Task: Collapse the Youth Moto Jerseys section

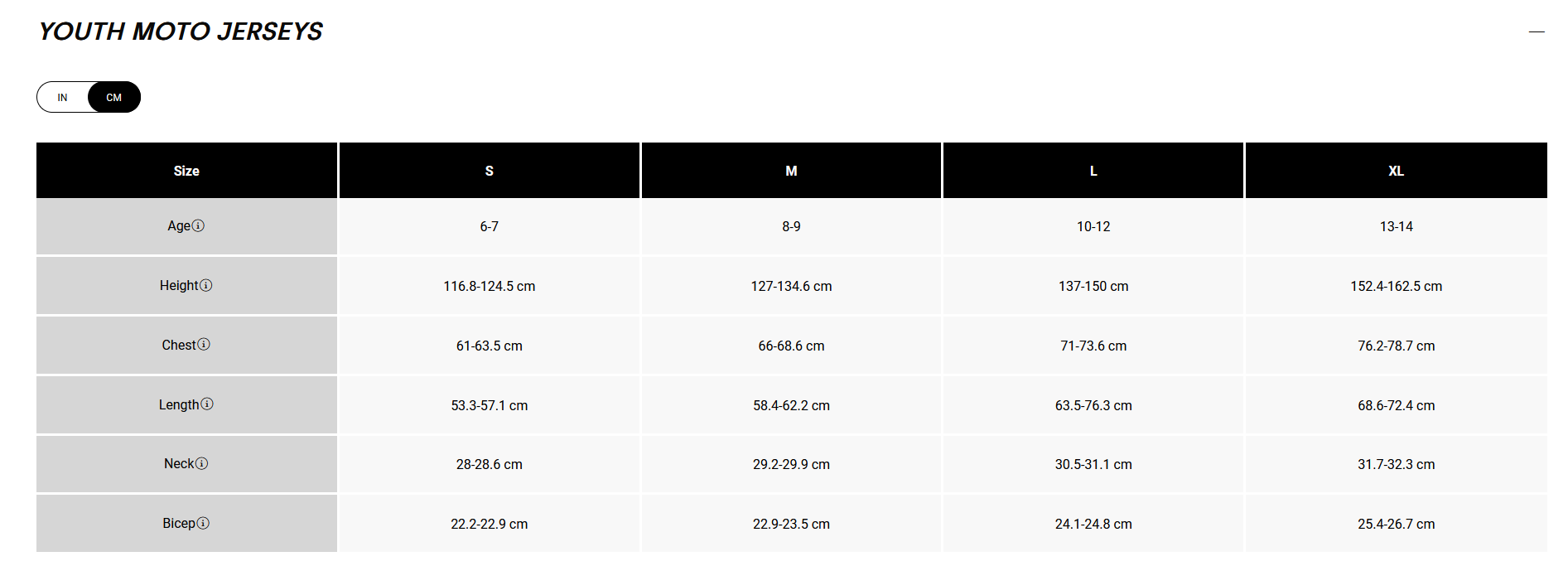Action: click(x=1537, y=31)
